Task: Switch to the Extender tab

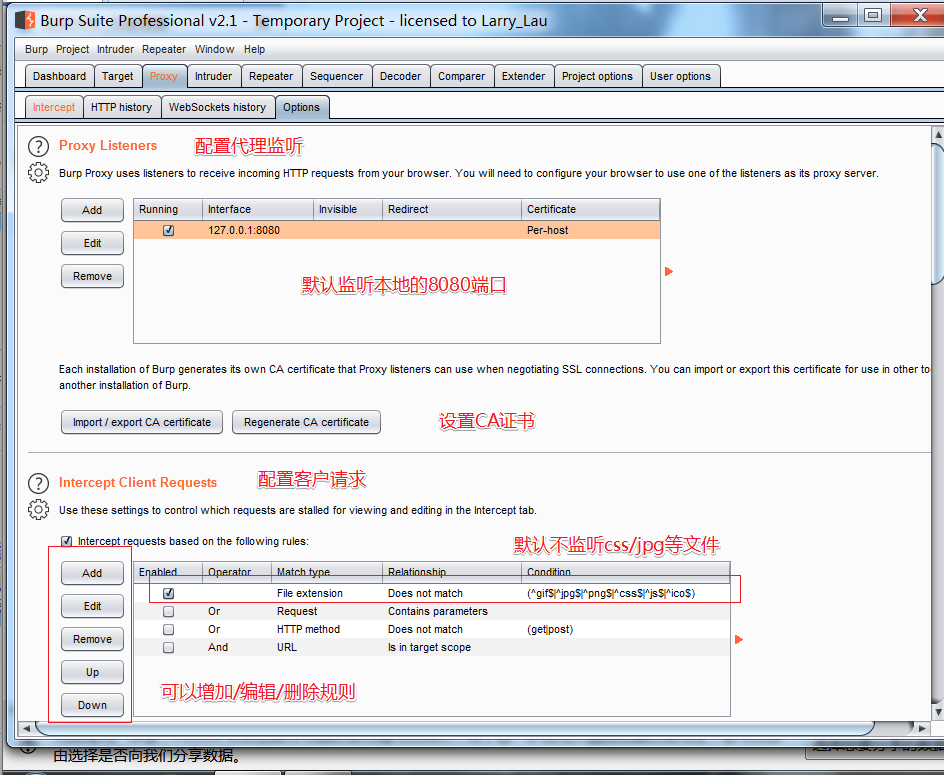Action: point(523,76)
